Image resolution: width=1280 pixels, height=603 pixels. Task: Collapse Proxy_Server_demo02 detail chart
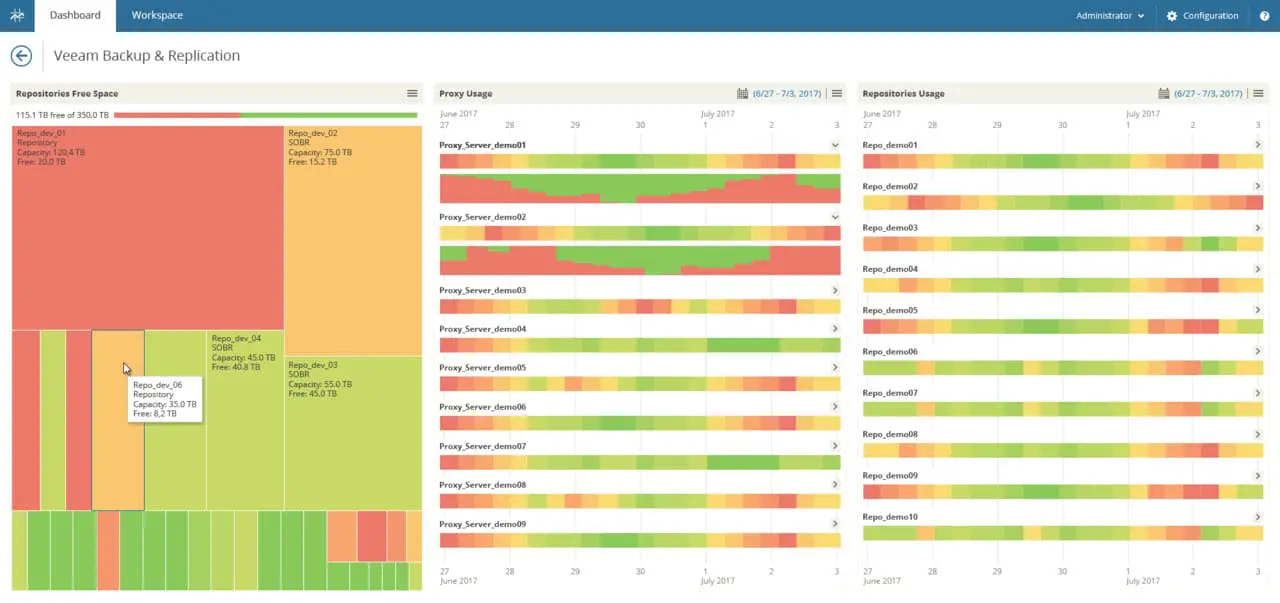pyautogui.click(x=835, y=217)
